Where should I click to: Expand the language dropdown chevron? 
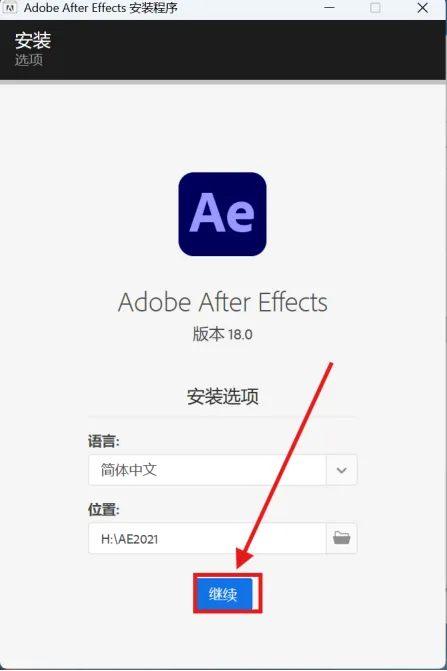pos(341,470)
